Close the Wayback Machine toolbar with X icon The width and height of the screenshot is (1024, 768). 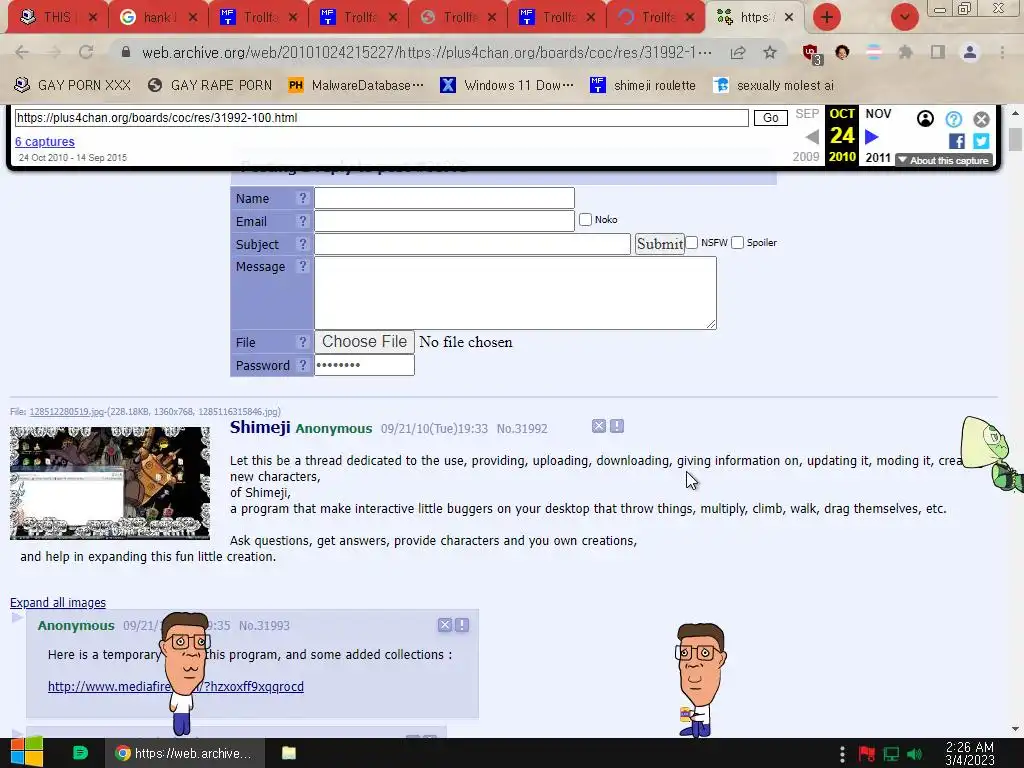click(x=981, y=119)
